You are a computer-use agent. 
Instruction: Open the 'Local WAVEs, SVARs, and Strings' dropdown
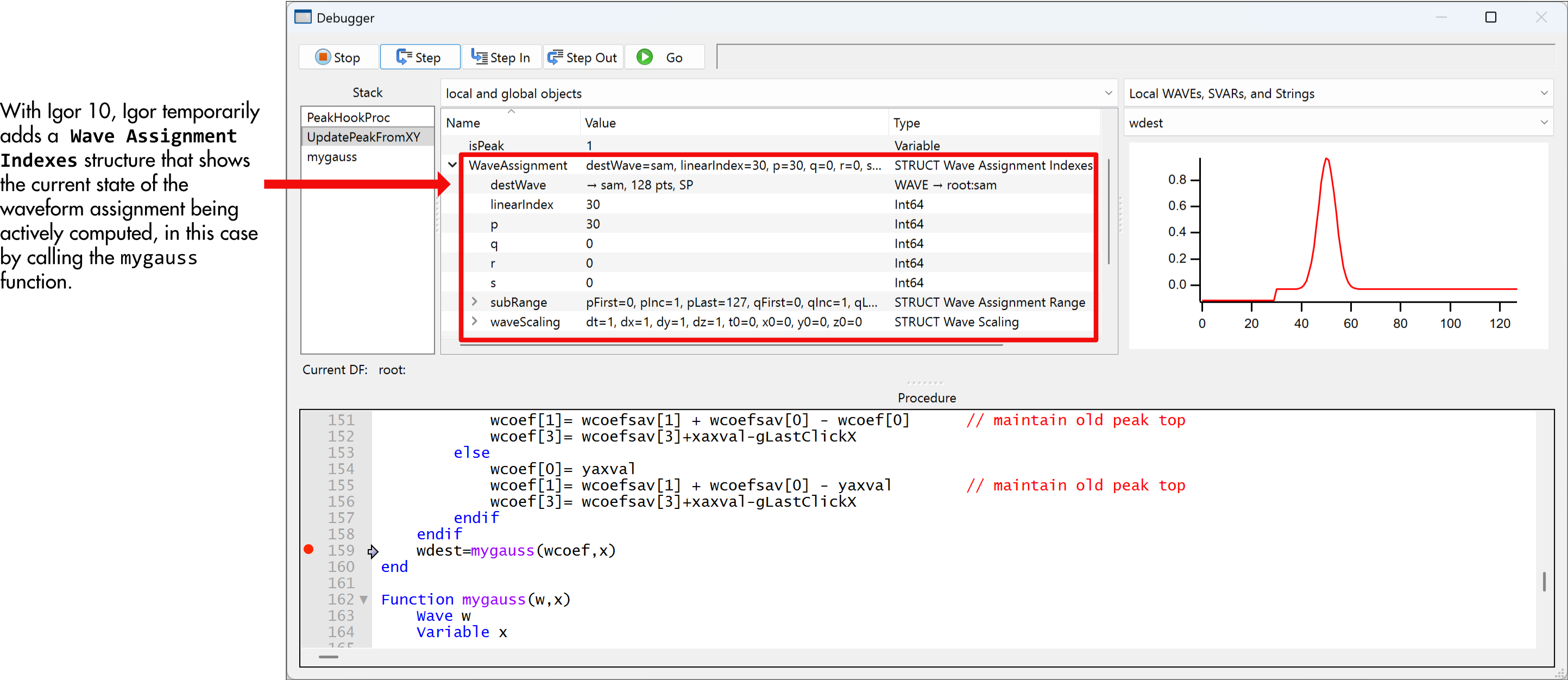[x=1544, y=92]
